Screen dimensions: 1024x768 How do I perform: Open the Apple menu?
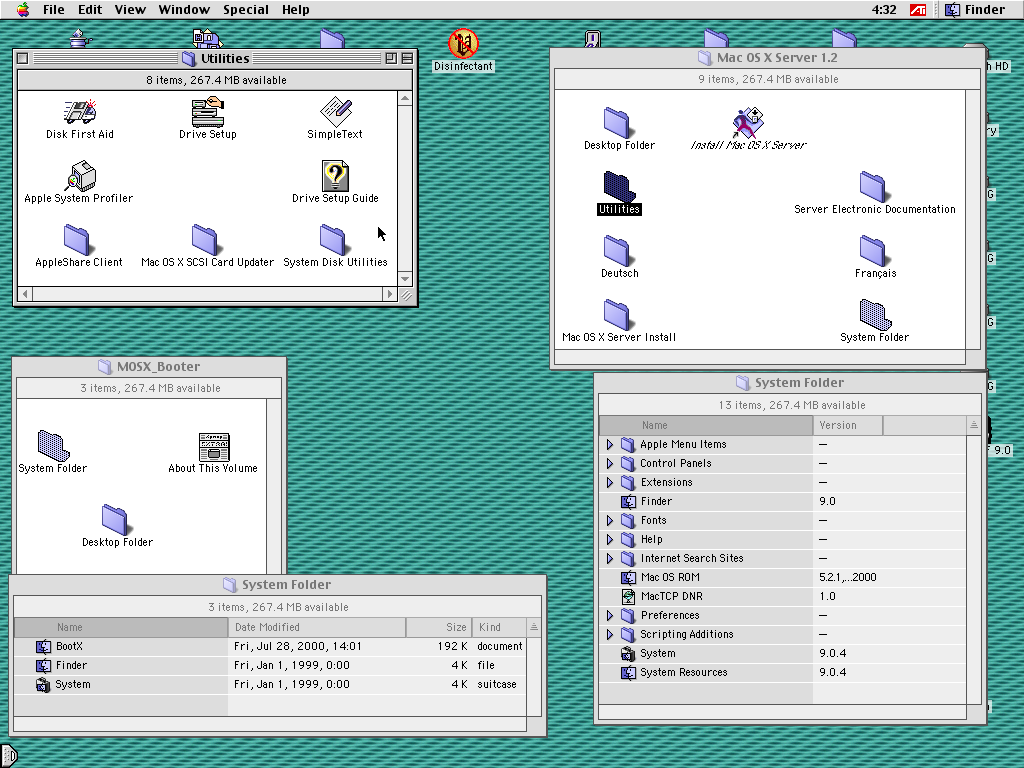(x=23, y=10)
